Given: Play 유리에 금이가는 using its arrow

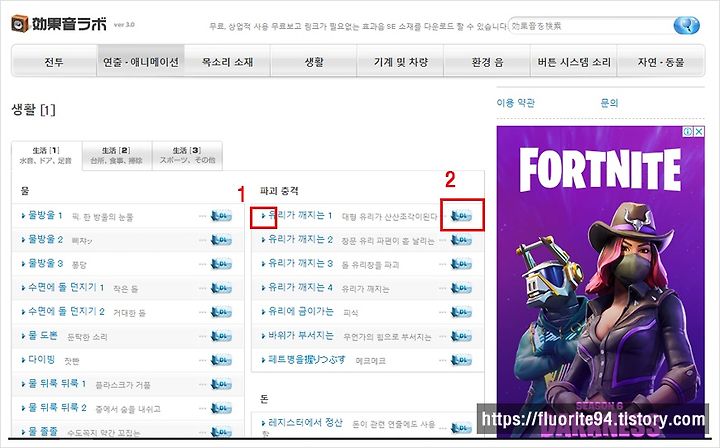Looking at the screenshot, I should pyautogui.click(x=264, y=312).
